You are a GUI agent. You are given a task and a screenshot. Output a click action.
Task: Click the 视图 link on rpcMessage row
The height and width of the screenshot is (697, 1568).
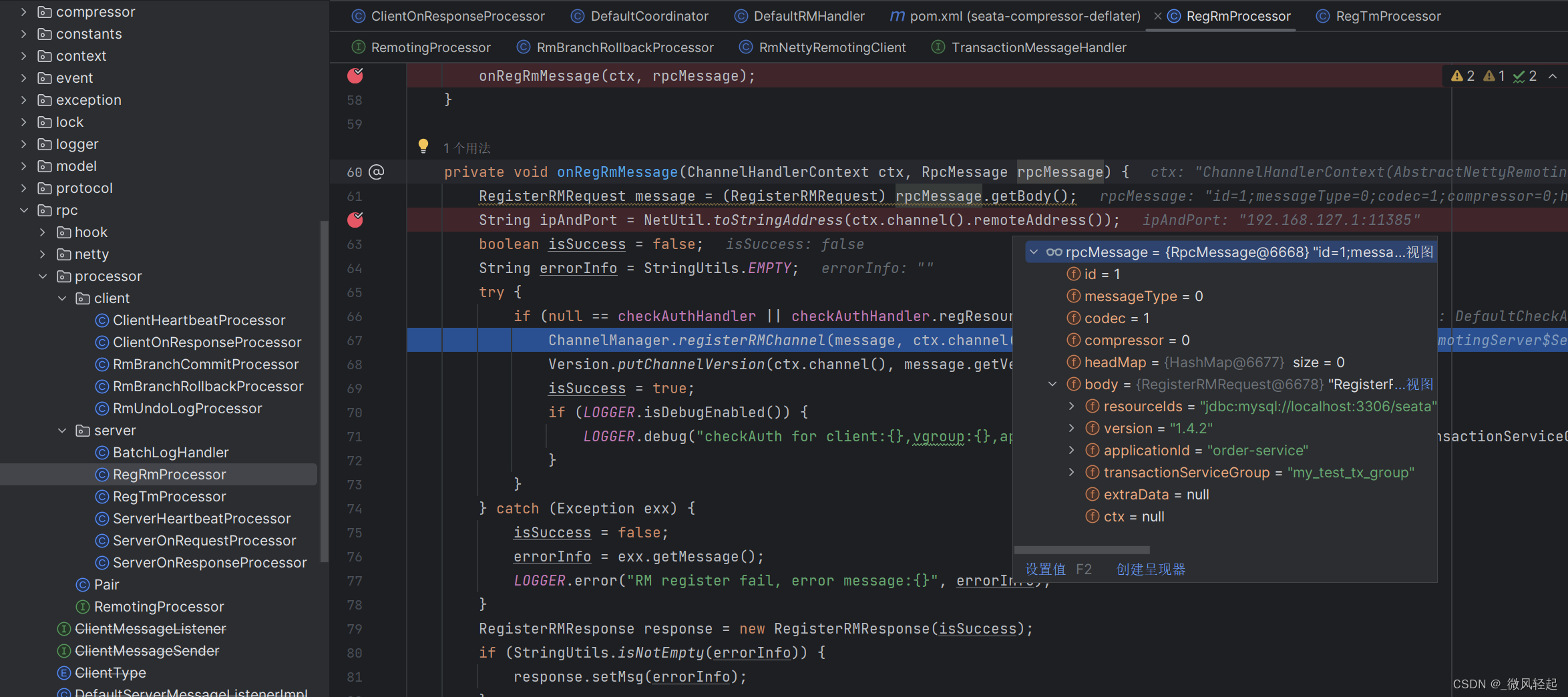[x=1420, y=252]
